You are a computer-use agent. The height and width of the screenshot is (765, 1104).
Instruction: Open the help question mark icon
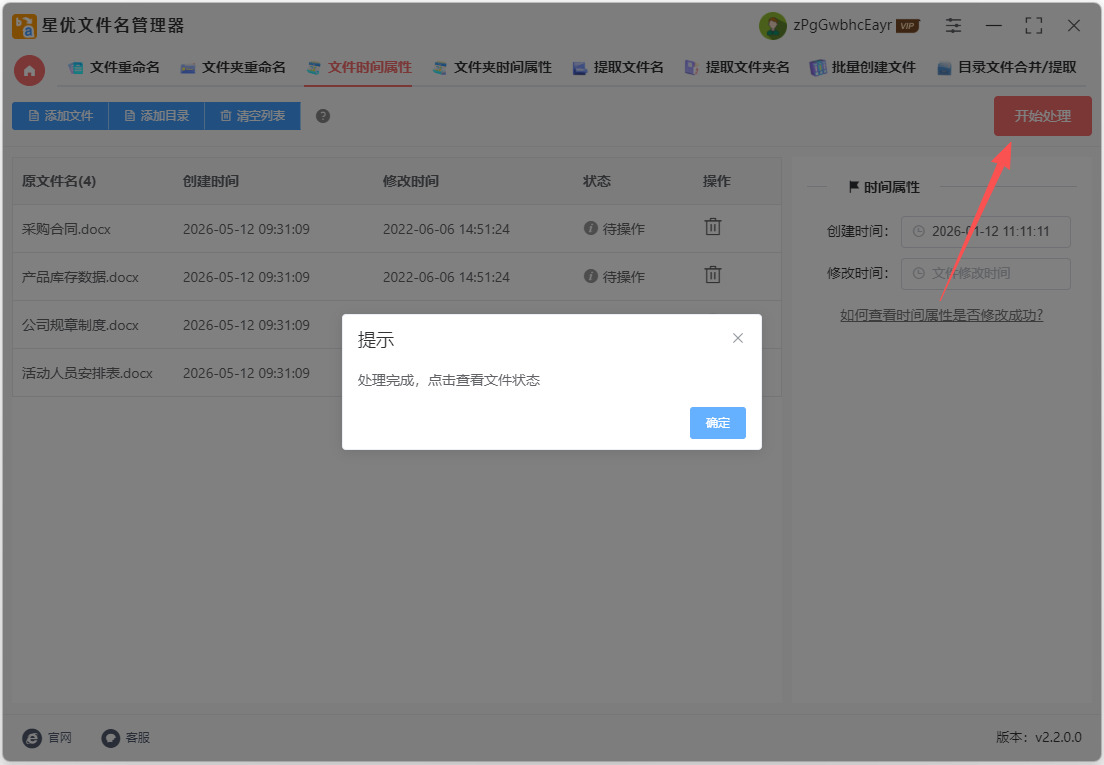322,116
